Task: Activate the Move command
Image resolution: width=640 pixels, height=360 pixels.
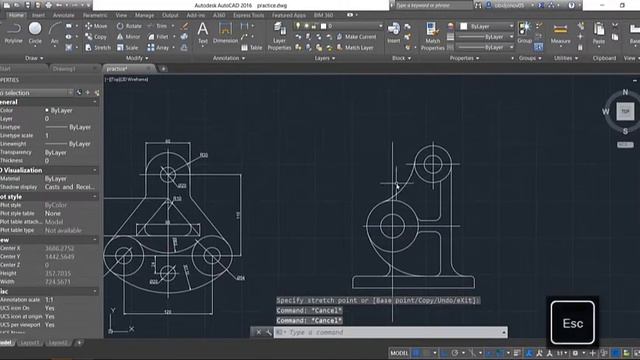Action: pyautogui.click(x=96, y=26)
